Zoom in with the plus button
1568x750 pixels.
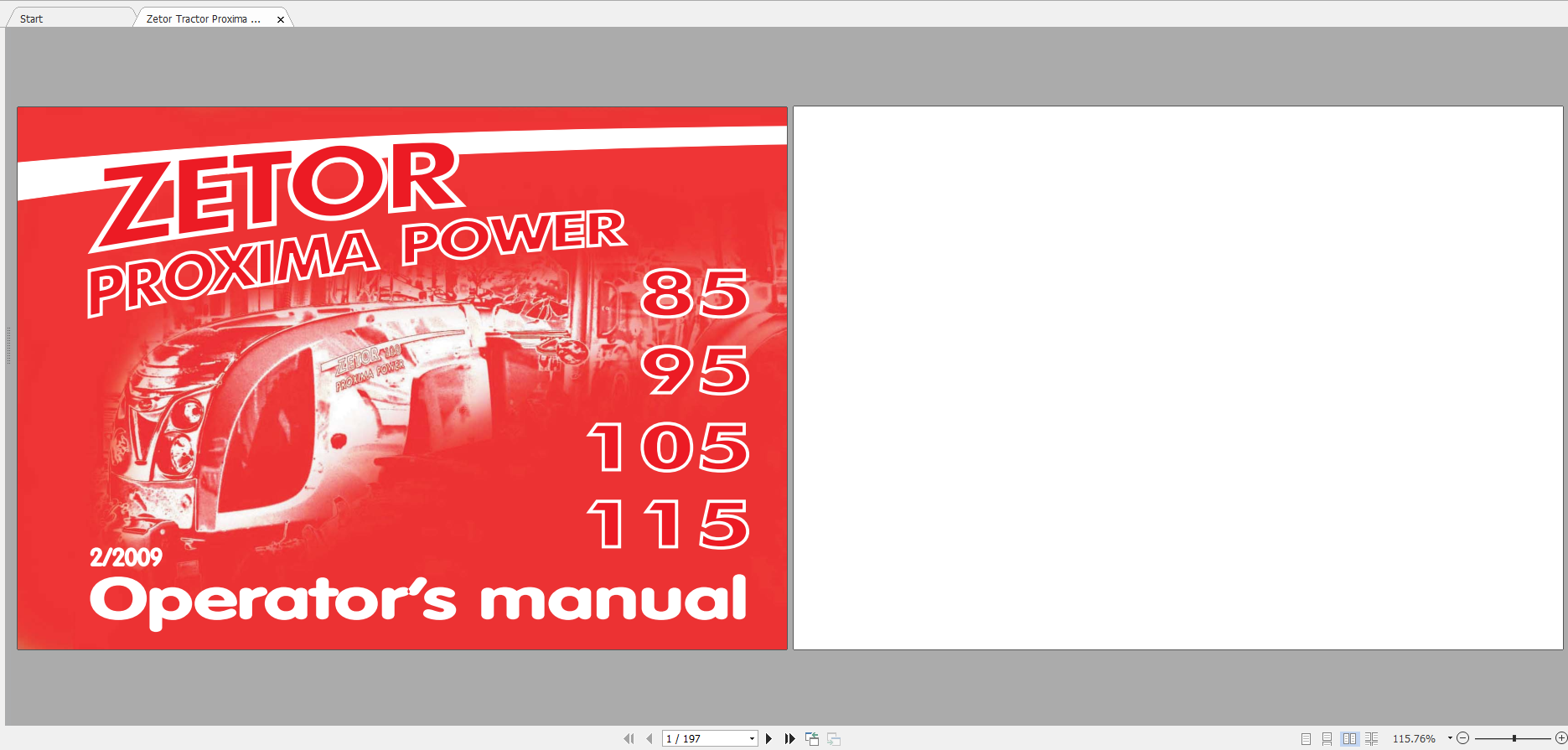1561,738
